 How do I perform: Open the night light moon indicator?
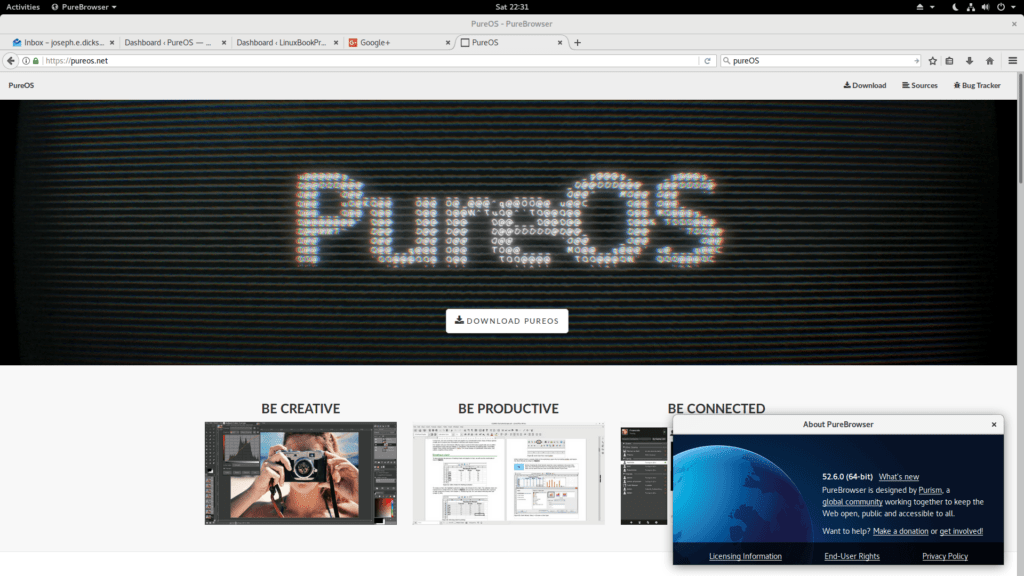[955, 7]
